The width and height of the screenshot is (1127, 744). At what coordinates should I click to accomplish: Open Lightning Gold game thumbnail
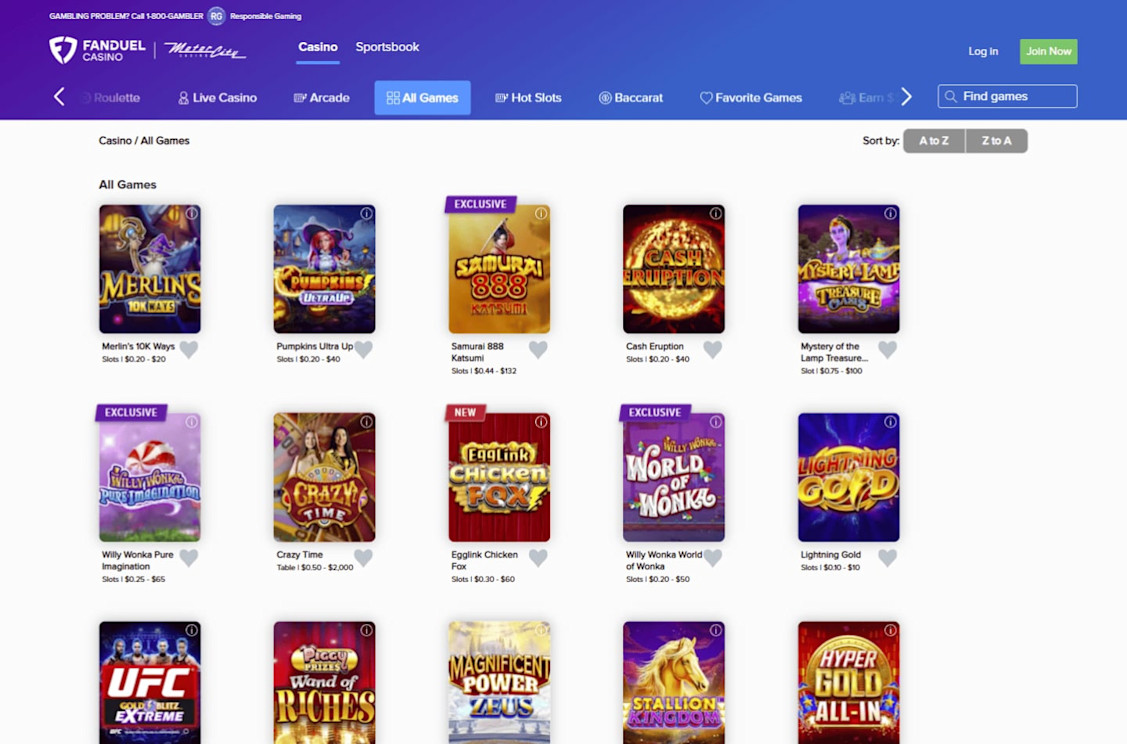pyautogui.click(x=848, y=477)
